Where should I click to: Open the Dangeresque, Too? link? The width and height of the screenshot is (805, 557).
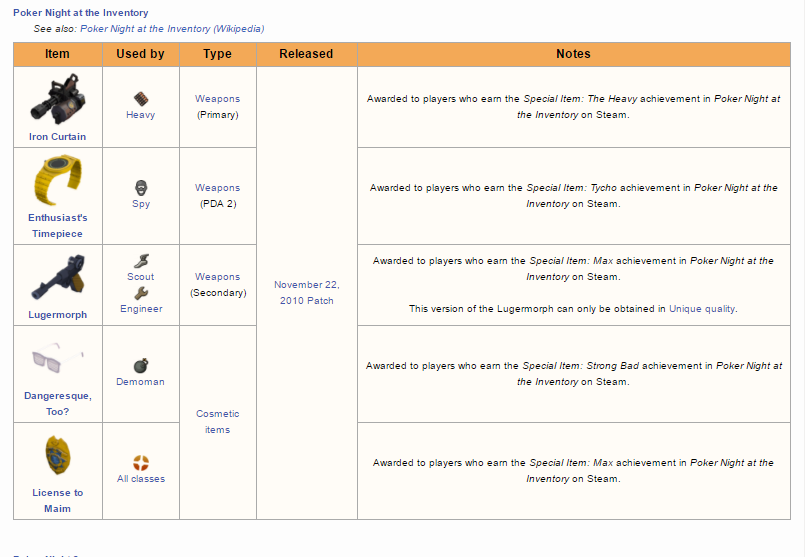coord(58,404)
